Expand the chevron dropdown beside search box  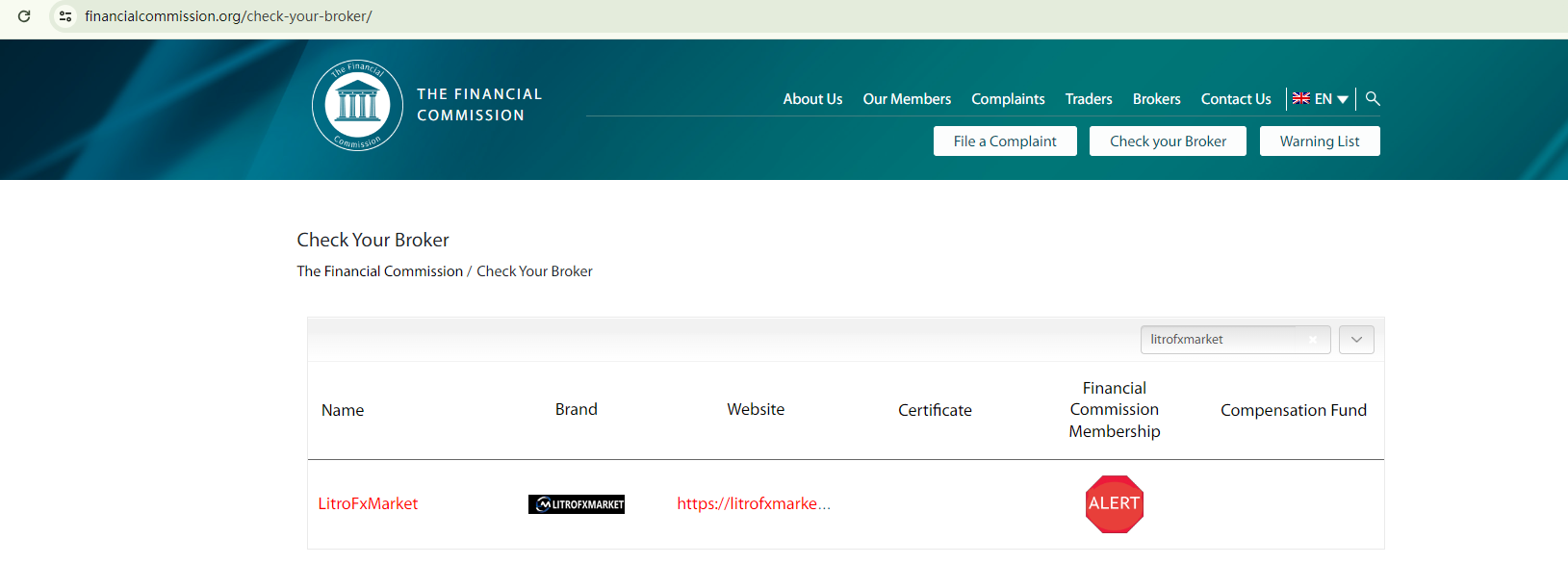pos(1355,340)
